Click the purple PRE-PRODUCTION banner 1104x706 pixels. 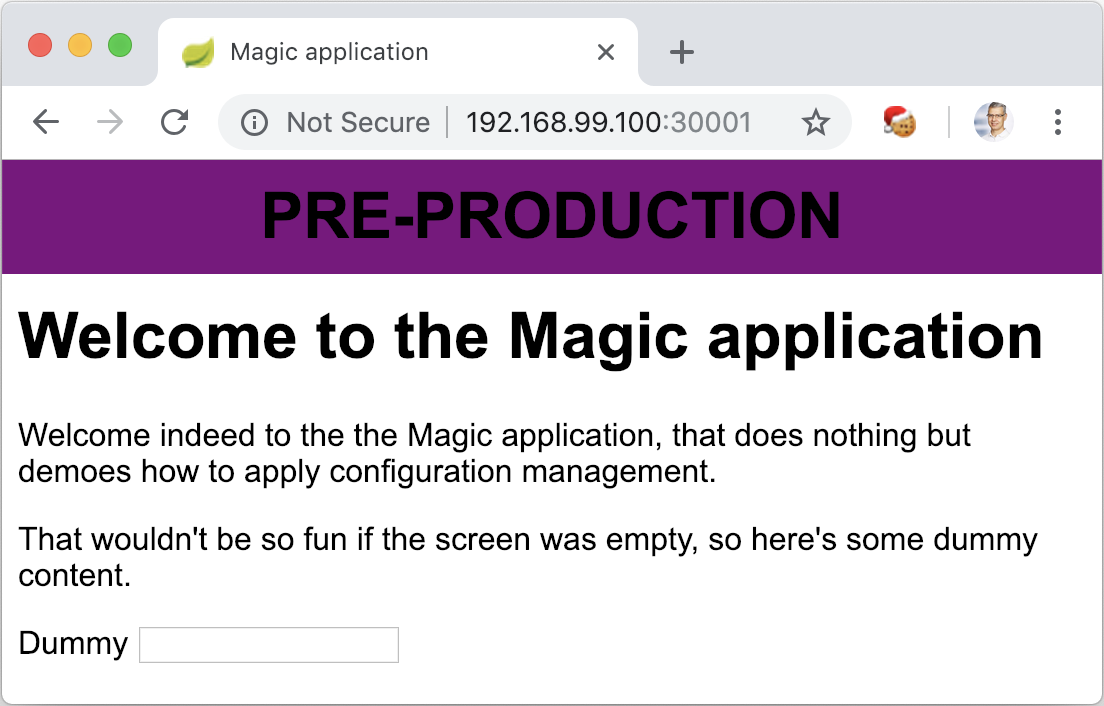[x=552, y=216]
